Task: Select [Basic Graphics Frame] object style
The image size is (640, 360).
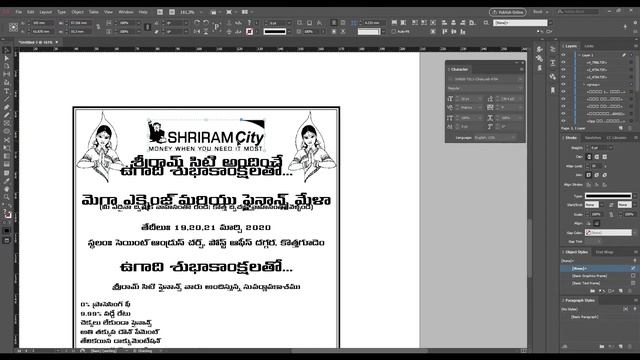Action: pos(589,276)
